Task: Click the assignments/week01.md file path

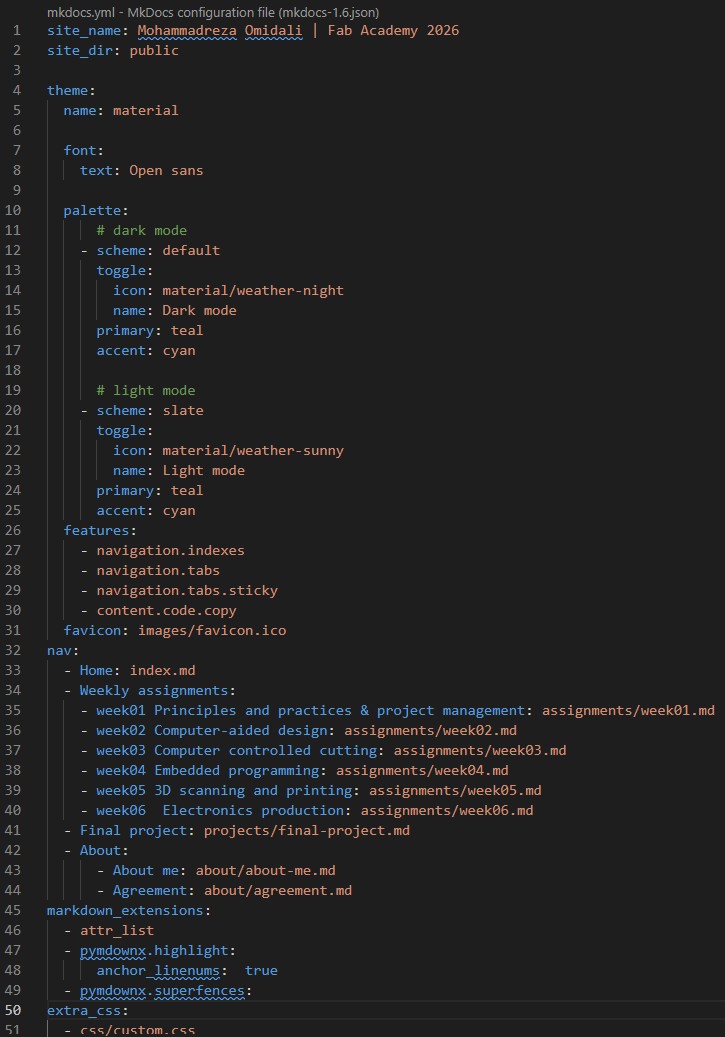Action: click(628, 710)
